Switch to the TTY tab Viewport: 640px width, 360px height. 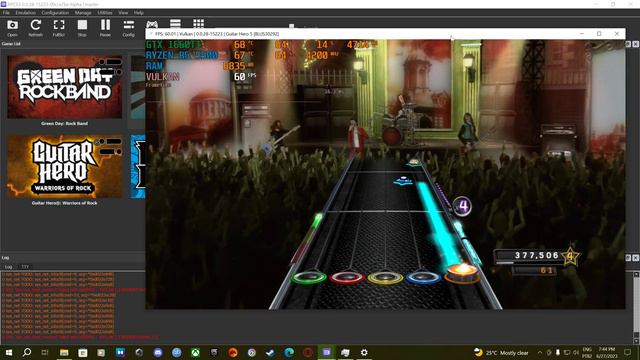tap(25, 267)
